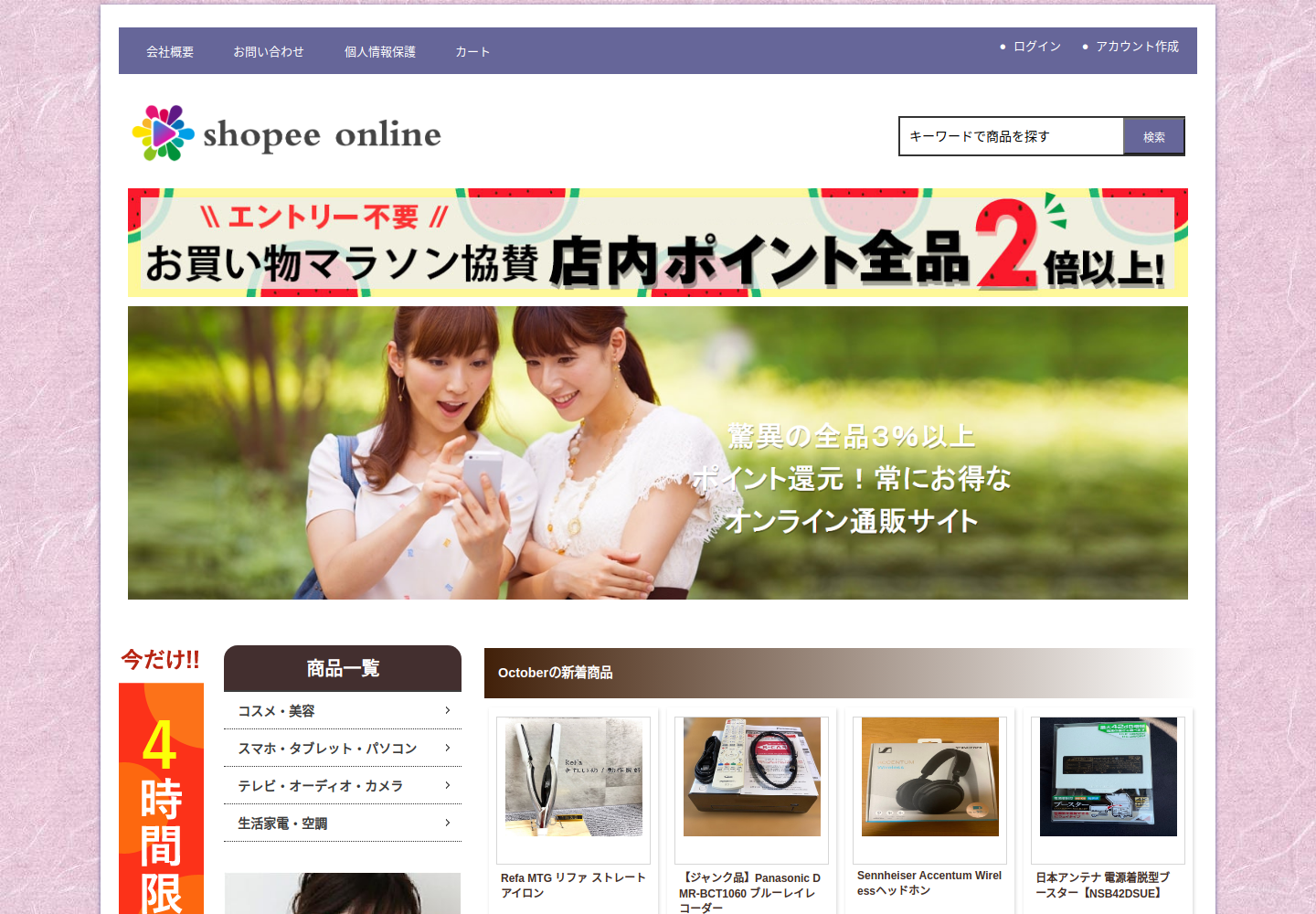Click the アカウント作成 link
Viewport: 1316px width, 914px height.
click(x=1137, y=47)
